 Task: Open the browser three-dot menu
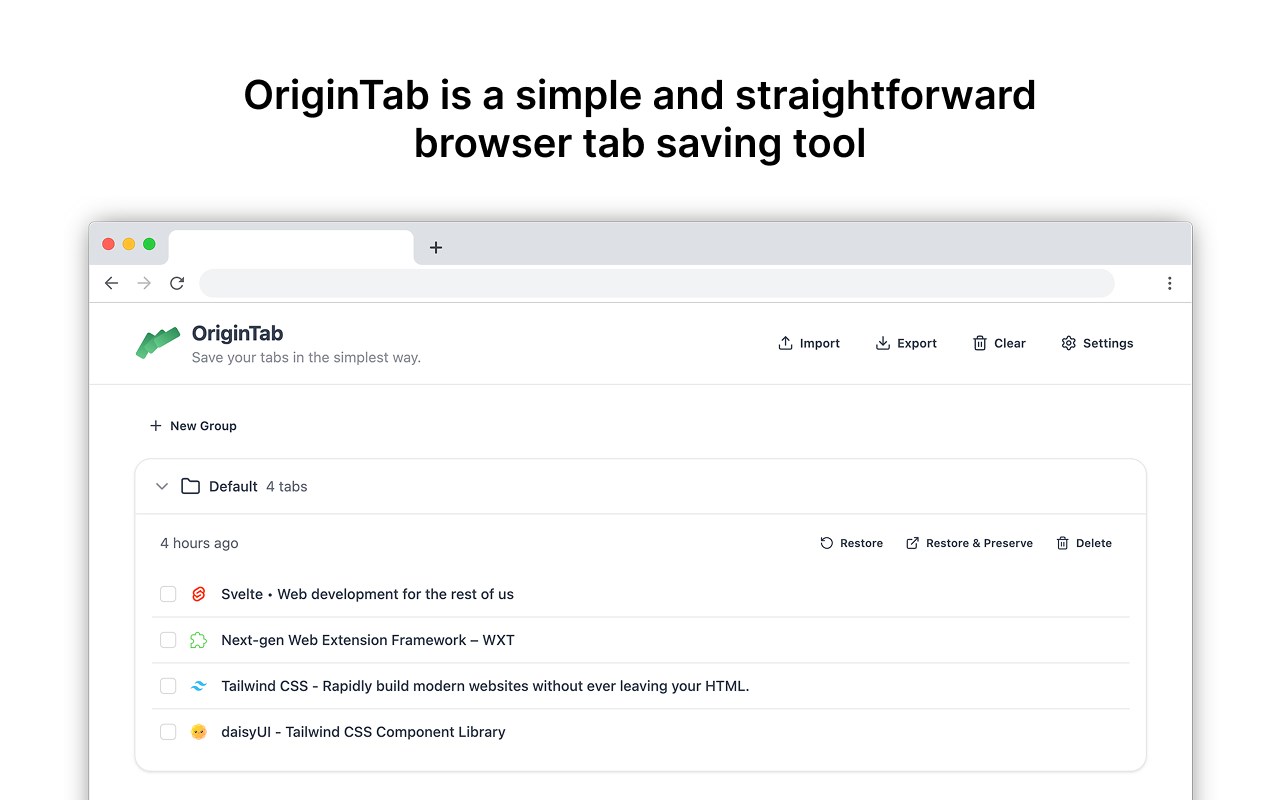coord(1169,283)
